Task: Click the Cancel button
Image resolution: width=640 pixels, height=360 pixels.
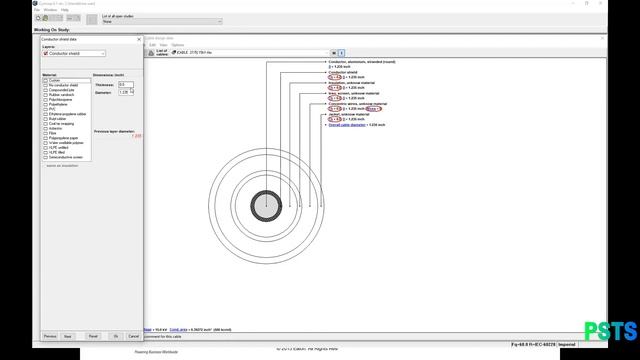Action: click(x=133, y=336)
